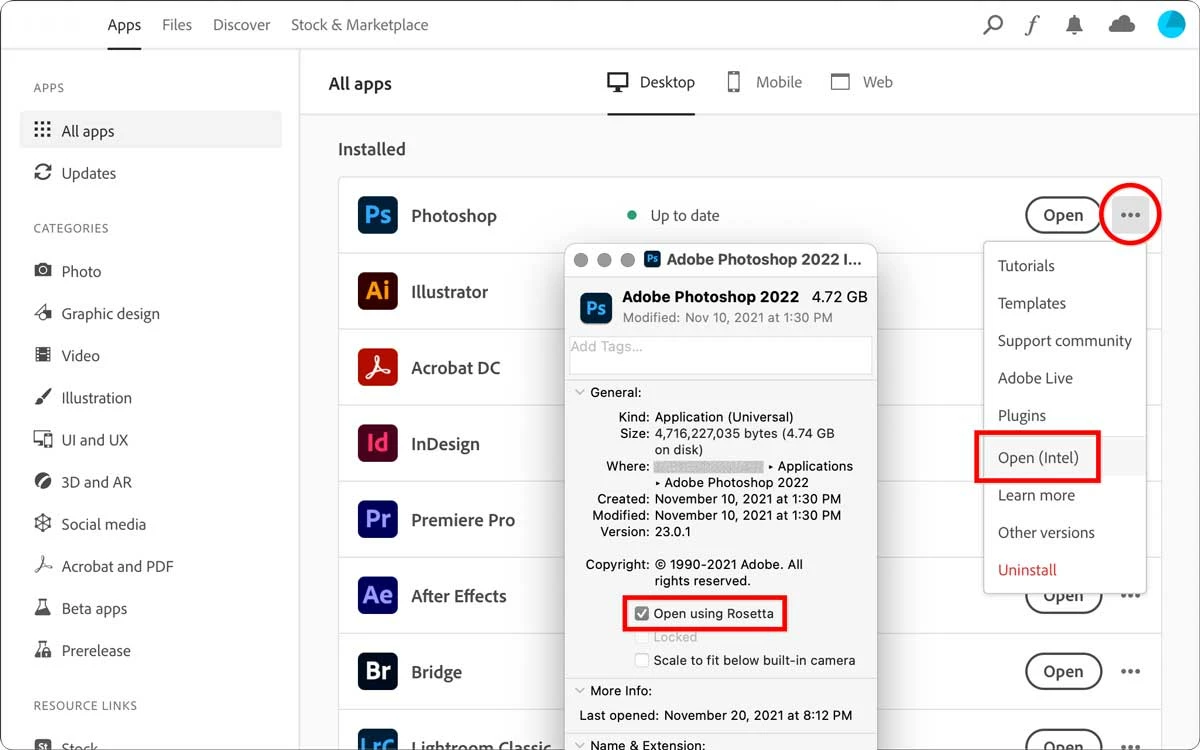
Task: Open the account profile avatar
Action: coord(1171,25)
